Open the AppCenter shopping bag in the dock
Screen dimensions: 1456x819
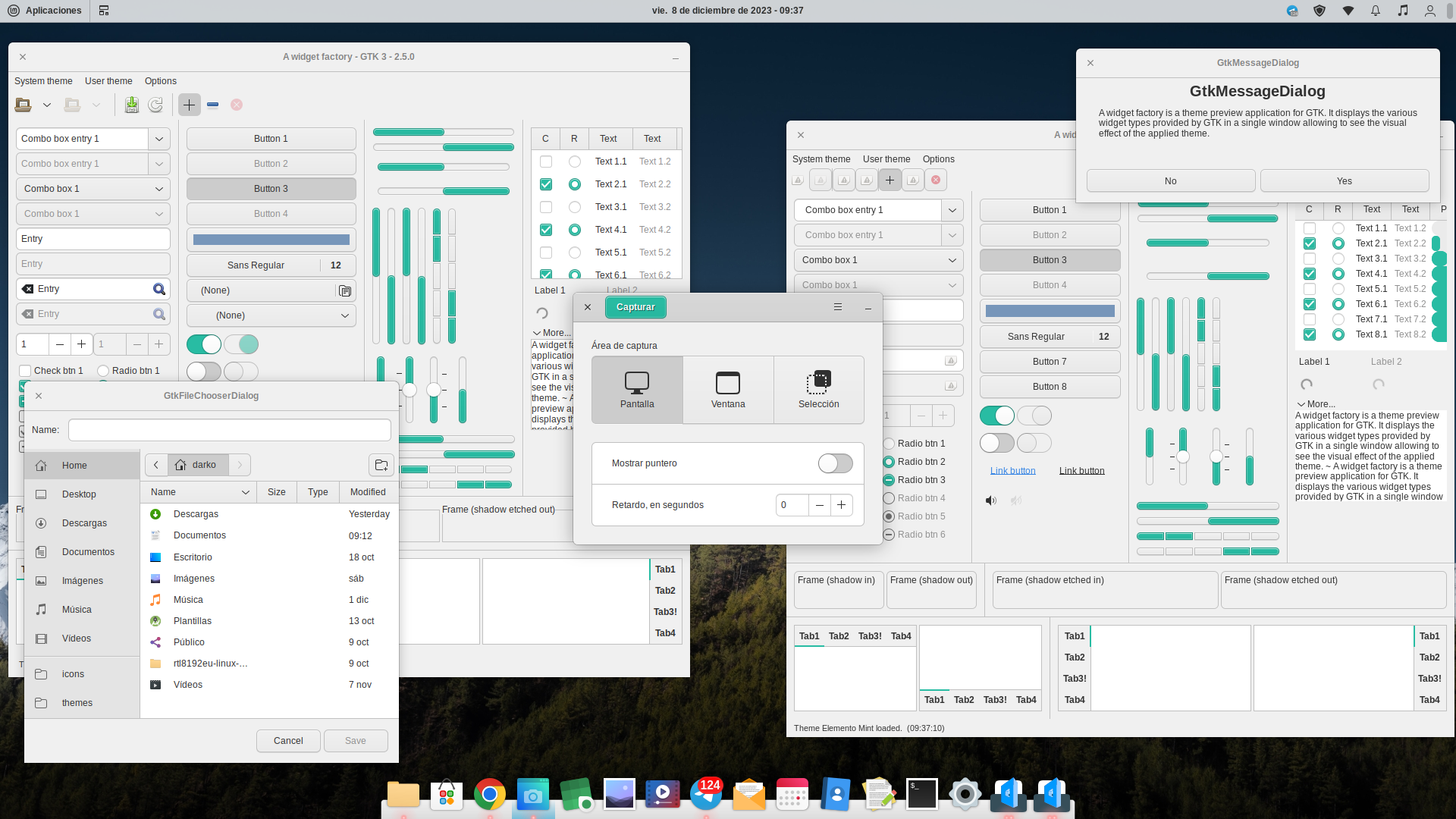(447, 795)
